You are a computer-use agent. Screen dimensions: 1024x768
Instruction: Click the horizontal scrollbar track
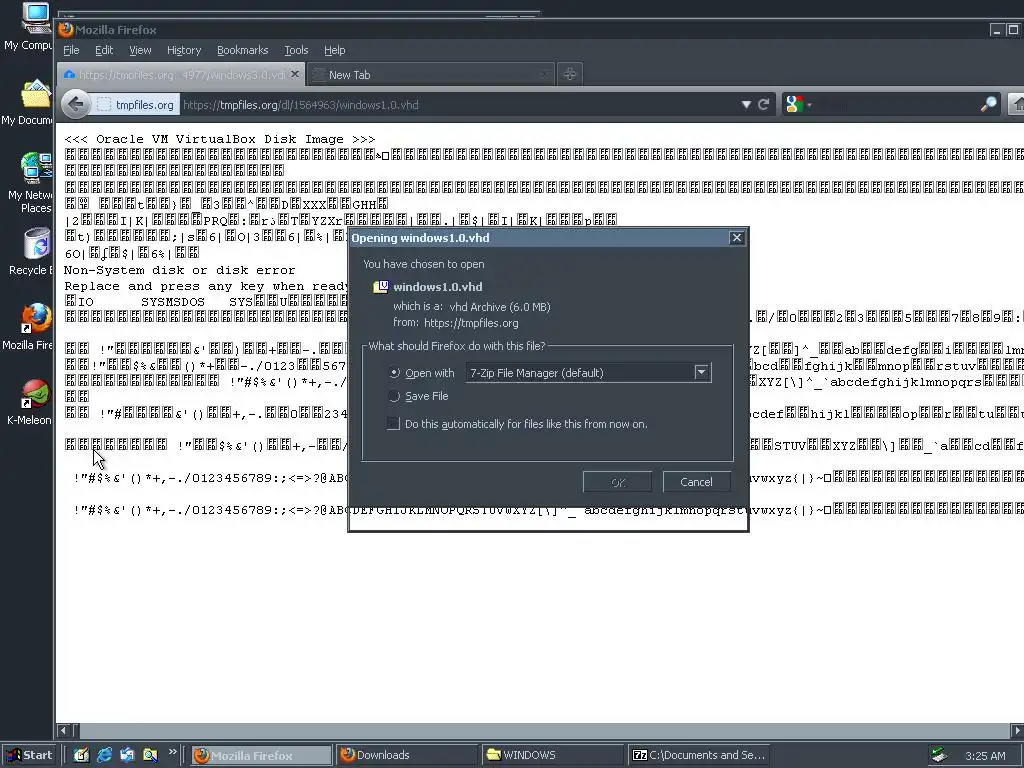point(544,730)
